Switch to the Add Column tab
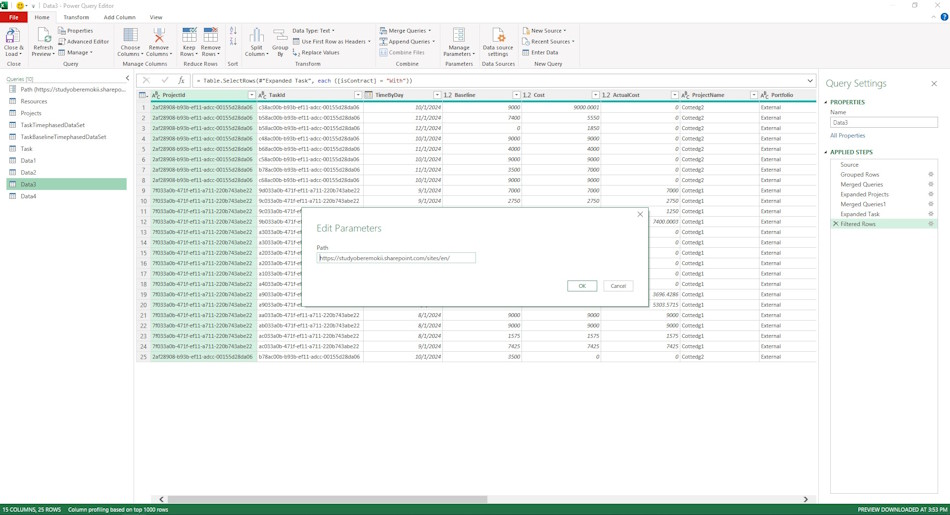The width and height of the screenshot is (950, 515). pyautogui.click(x=119, y=18)
